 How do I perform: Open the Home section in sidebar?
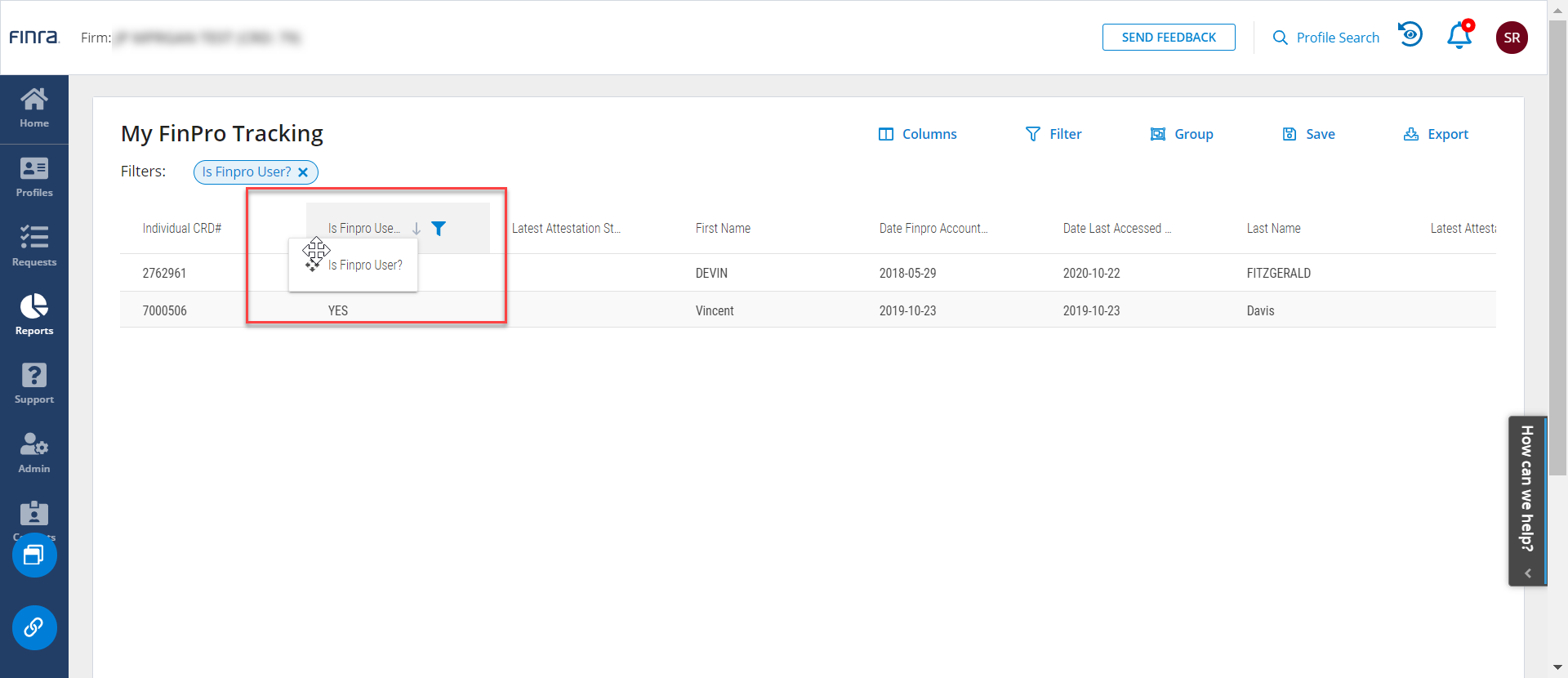[34, 109]
